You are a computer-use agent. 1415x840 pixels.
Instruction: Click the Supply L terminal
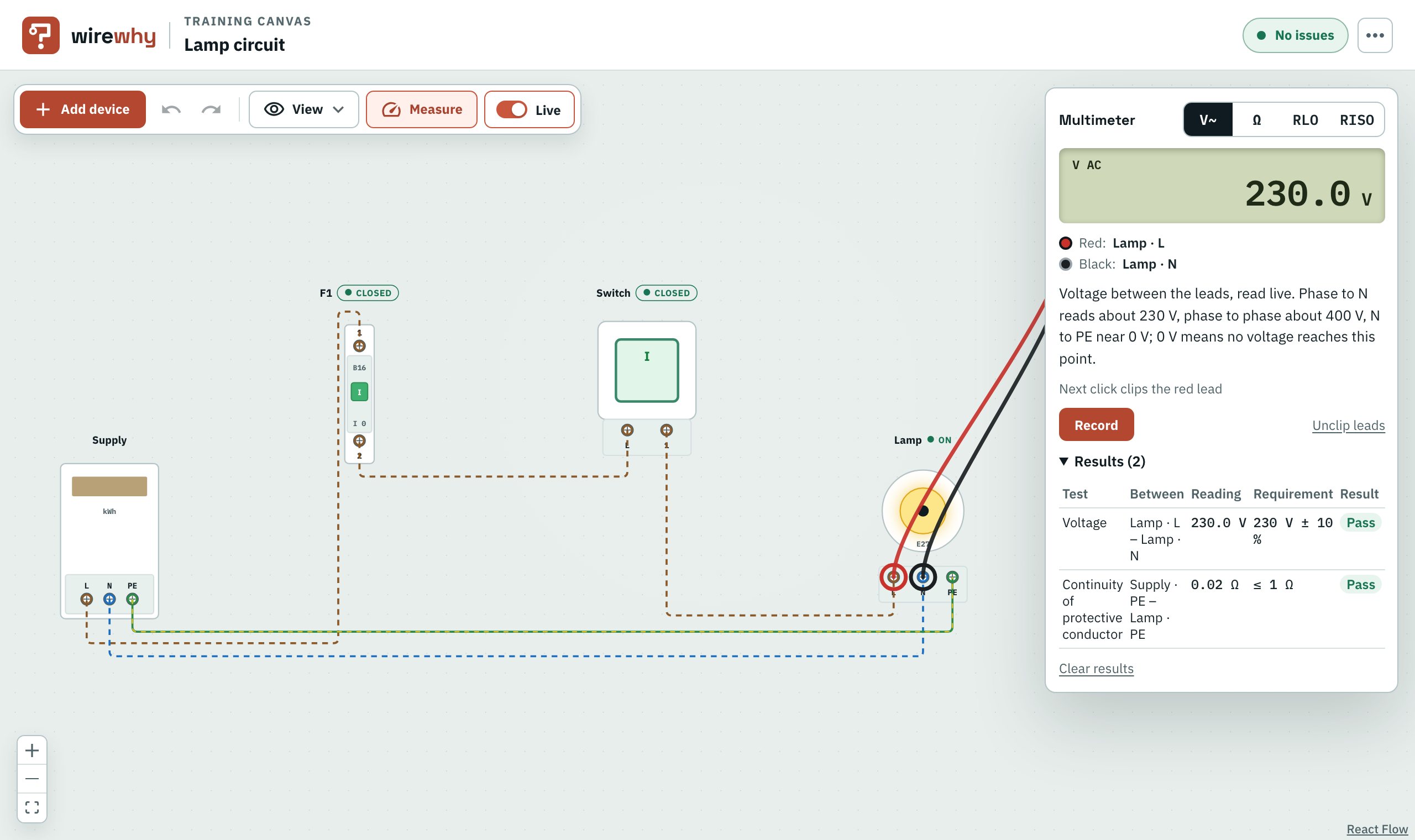tap(87, 599)
